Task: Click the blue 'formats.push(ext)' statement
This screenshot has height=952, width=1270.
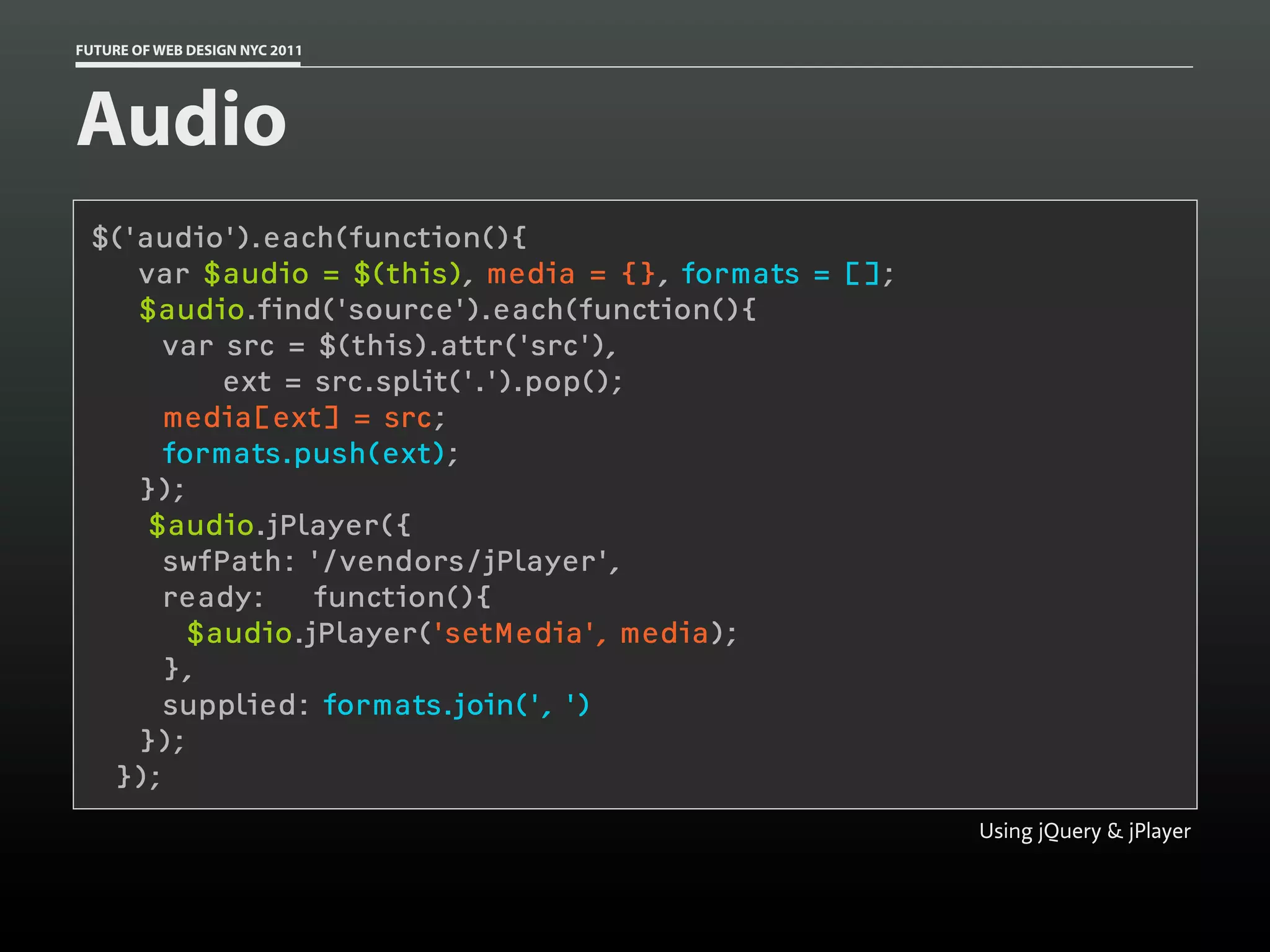Action: point(304,454)
